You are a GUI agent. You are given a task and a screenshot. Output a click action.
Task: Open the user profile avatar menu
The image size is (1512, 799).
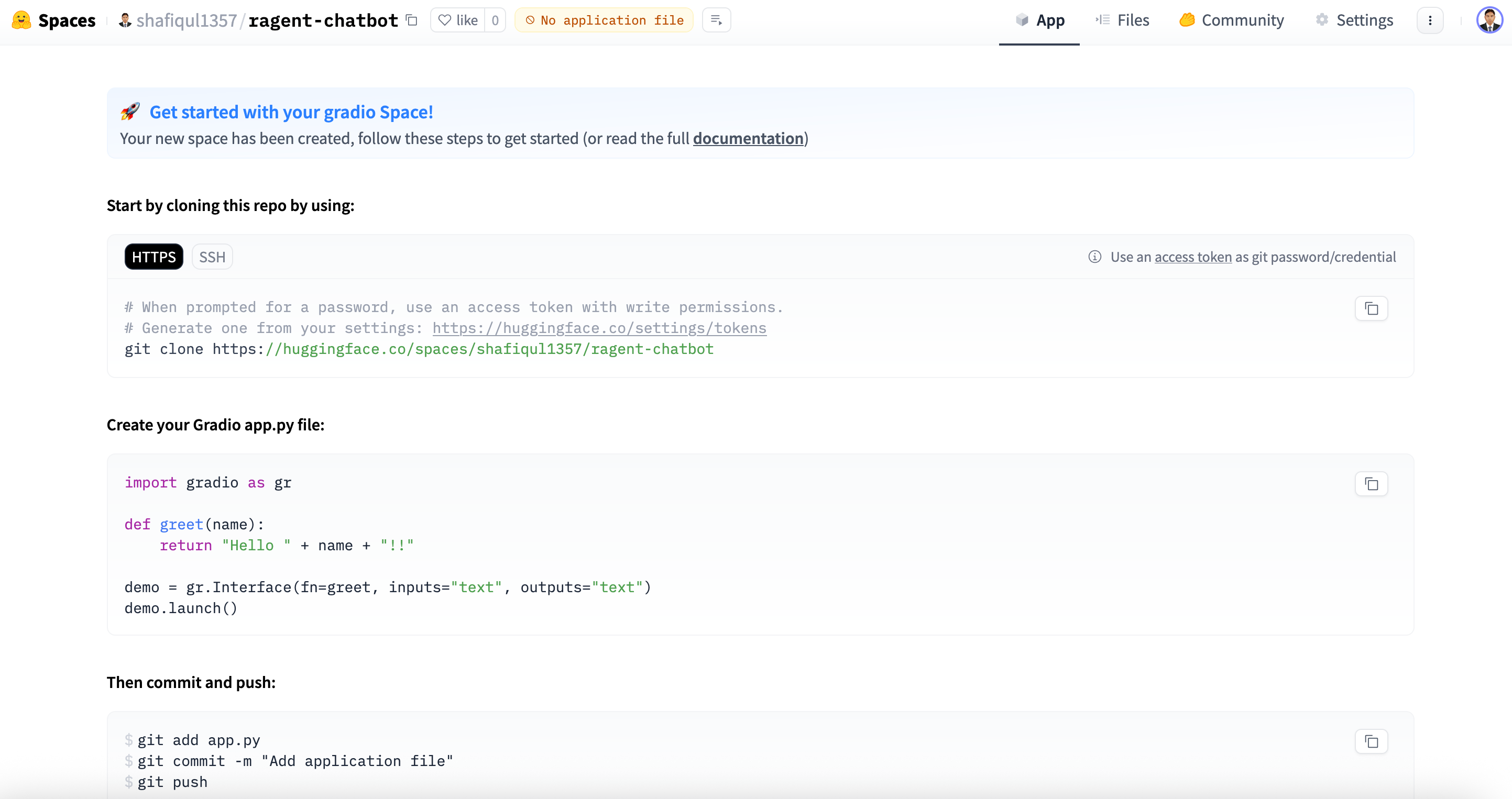click(1489, 20)
